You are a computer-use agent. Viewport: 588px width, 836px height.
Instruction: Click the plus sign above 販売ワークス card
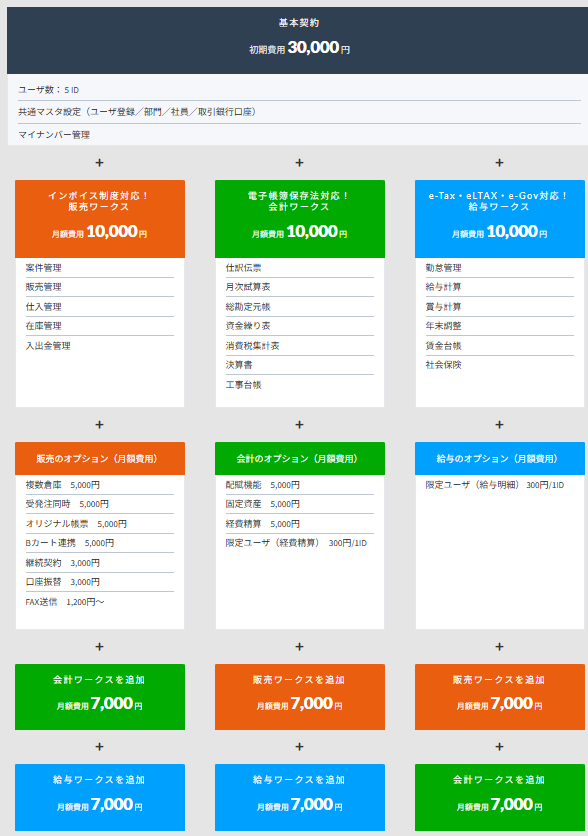click(x=100, y=163)
